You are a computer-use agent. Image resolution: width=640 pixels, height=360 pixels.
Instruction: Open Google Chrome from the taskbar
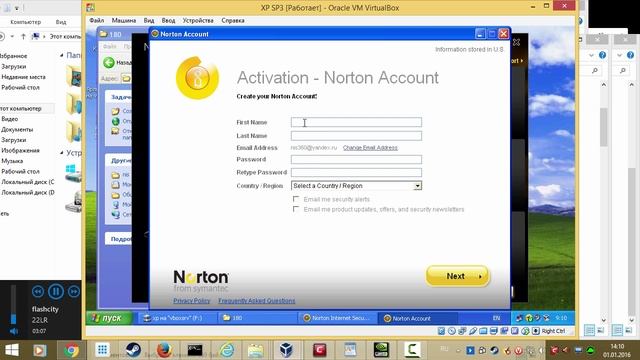click(x=71, y=350)
